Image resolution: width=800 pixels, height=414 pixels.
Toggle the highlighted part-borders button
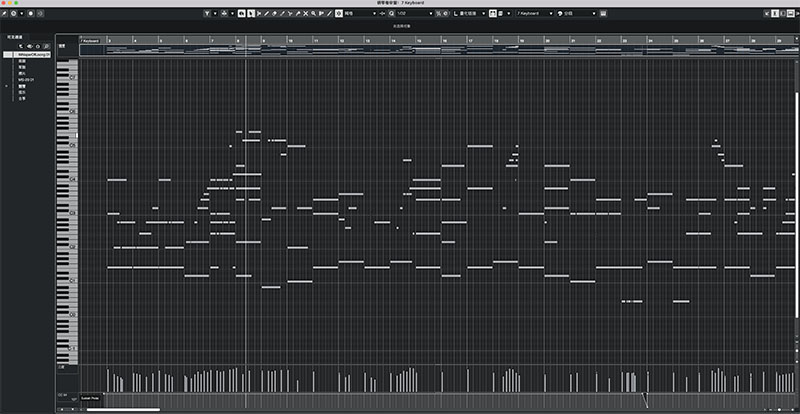(x=492, y=13)
